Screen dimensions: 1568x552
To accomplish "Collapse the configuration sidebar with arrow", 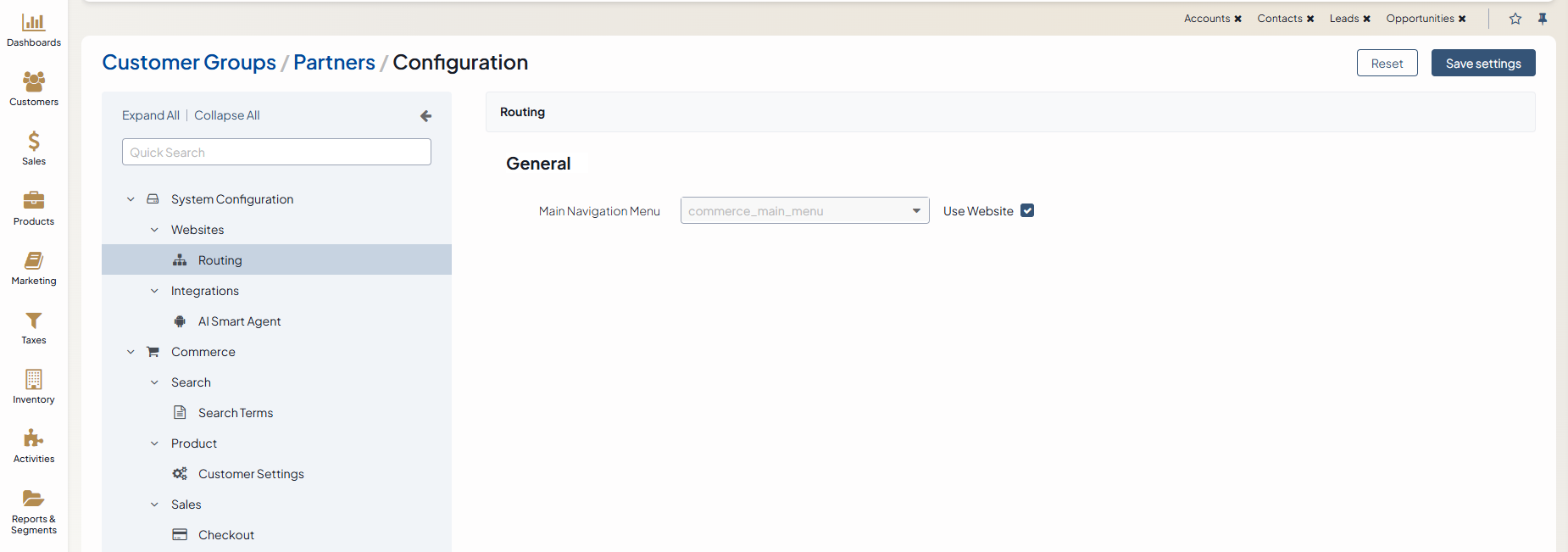I will (x=425, y=116).
